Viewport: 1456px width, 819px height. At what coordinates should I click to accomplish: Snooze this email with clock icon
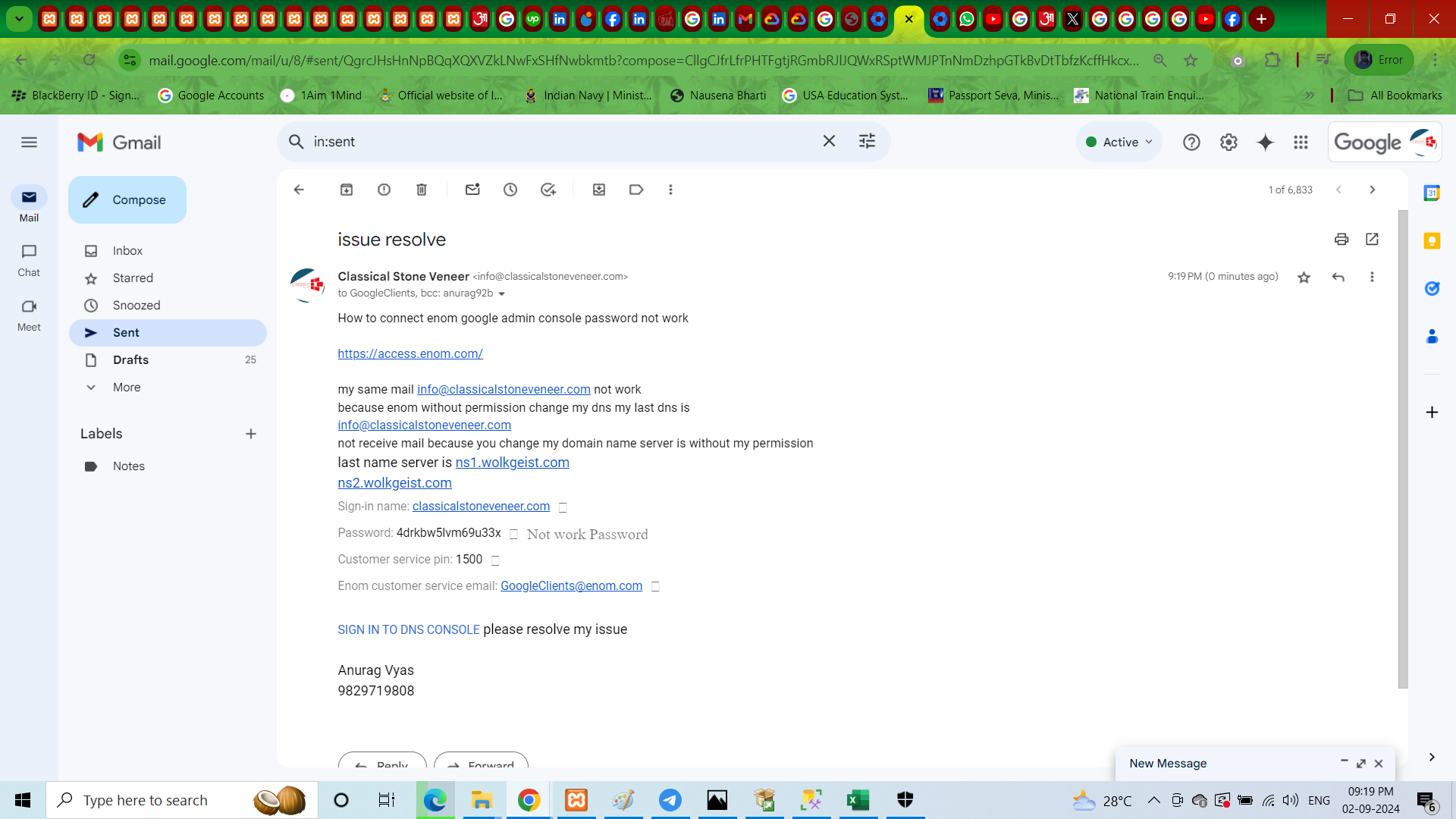(x=510, y=190)
